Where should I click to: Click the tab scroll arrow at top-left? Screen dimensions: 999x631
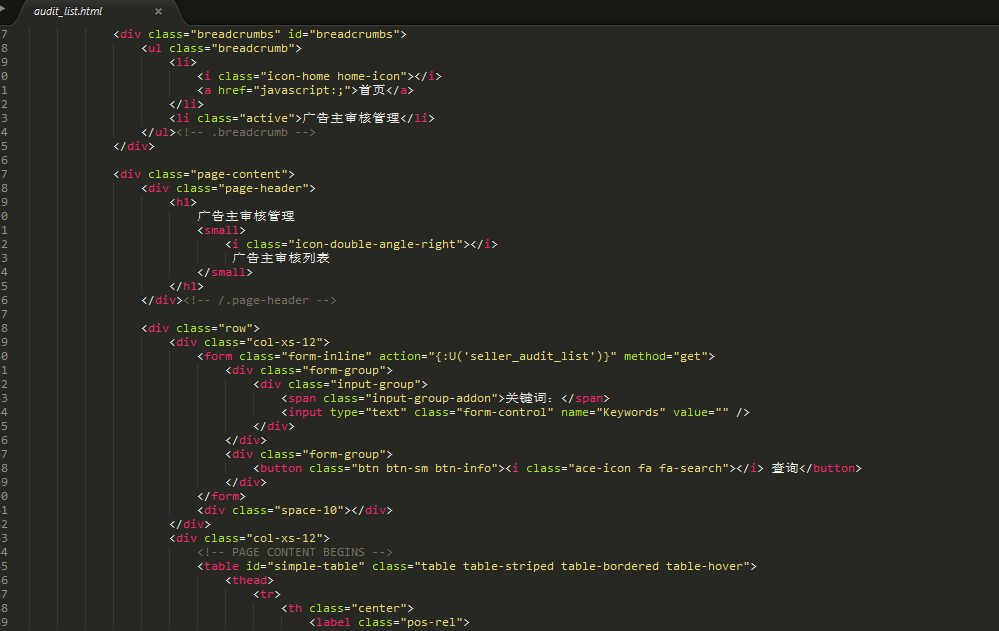click(x=5, y=9)
